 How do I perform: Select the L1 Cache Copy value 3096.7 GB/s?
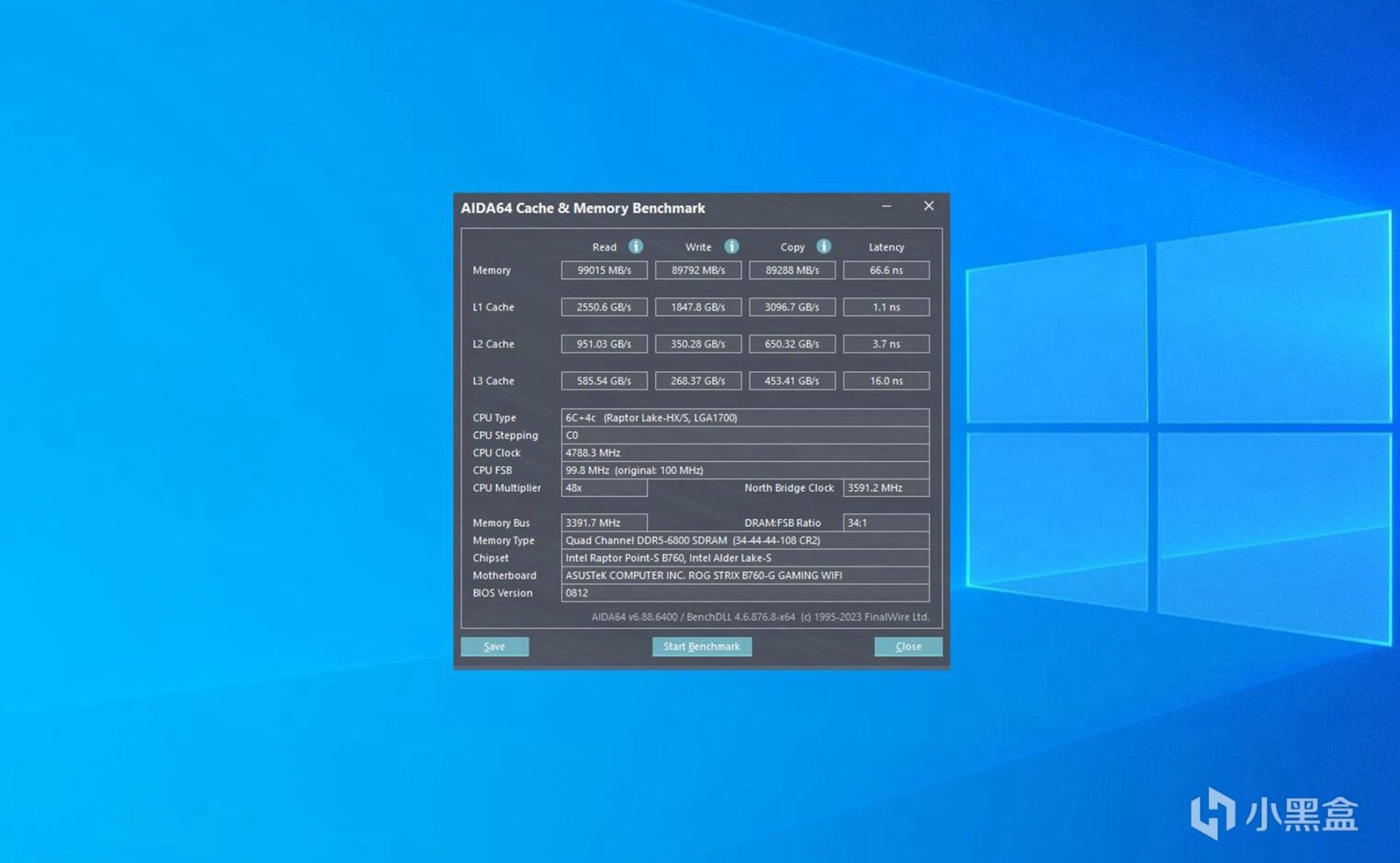(792, 307)
